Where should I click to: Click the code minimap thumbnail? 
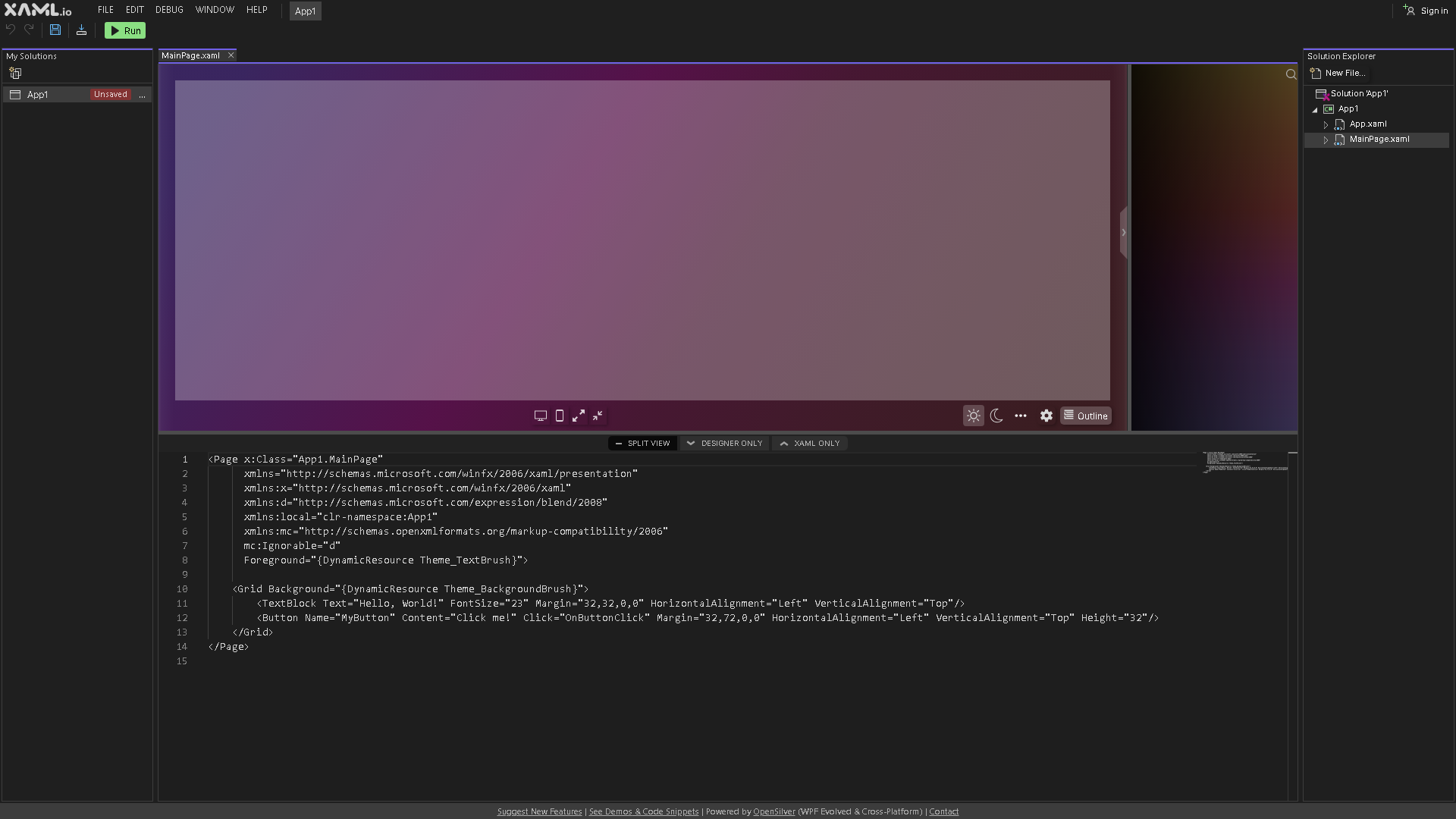pos(1244,462)
